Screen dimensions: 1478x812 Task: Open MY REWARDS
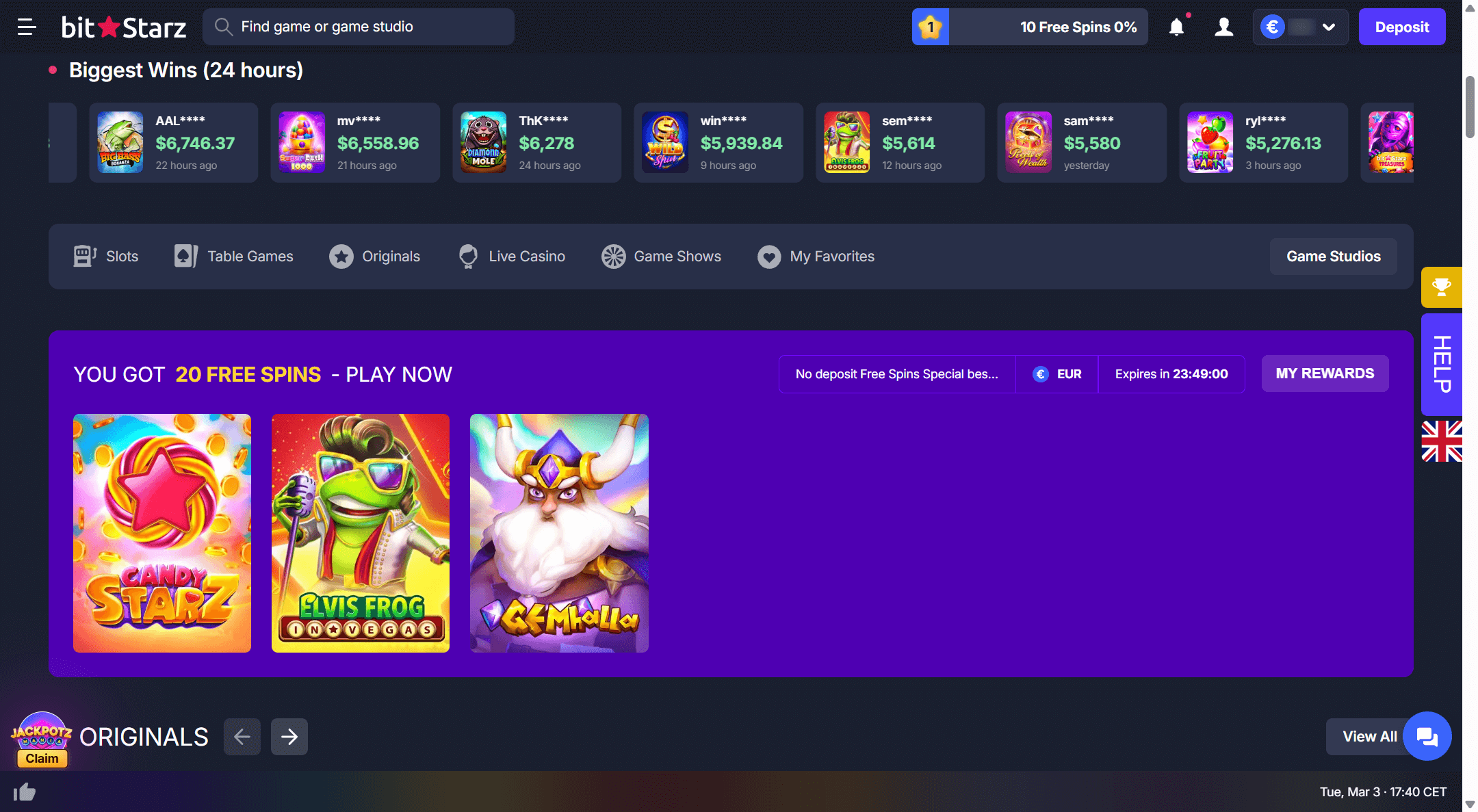(x=1325, y=374)
